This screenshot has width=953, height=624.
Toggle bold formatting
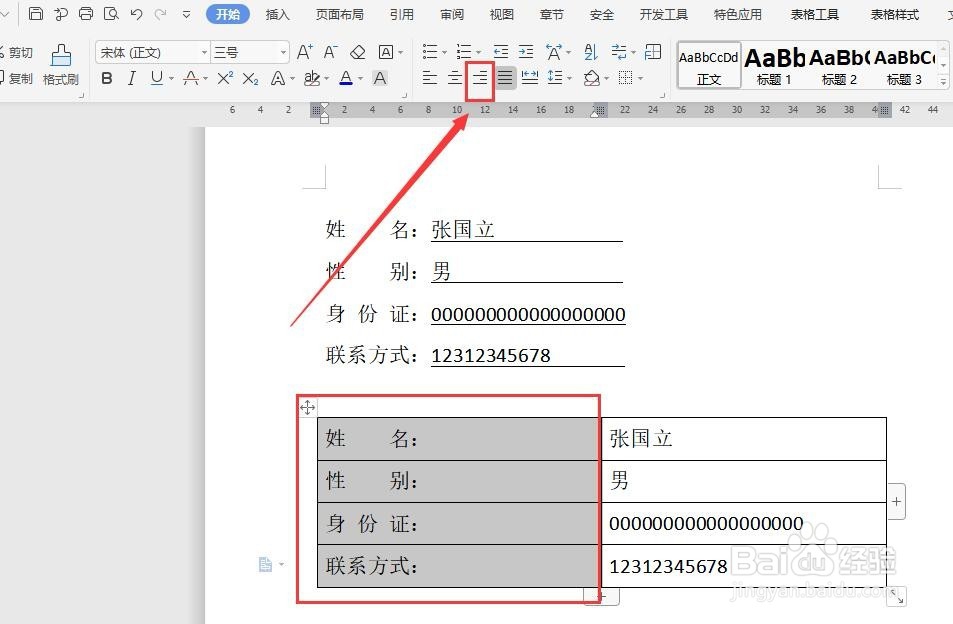coord(107,78)
